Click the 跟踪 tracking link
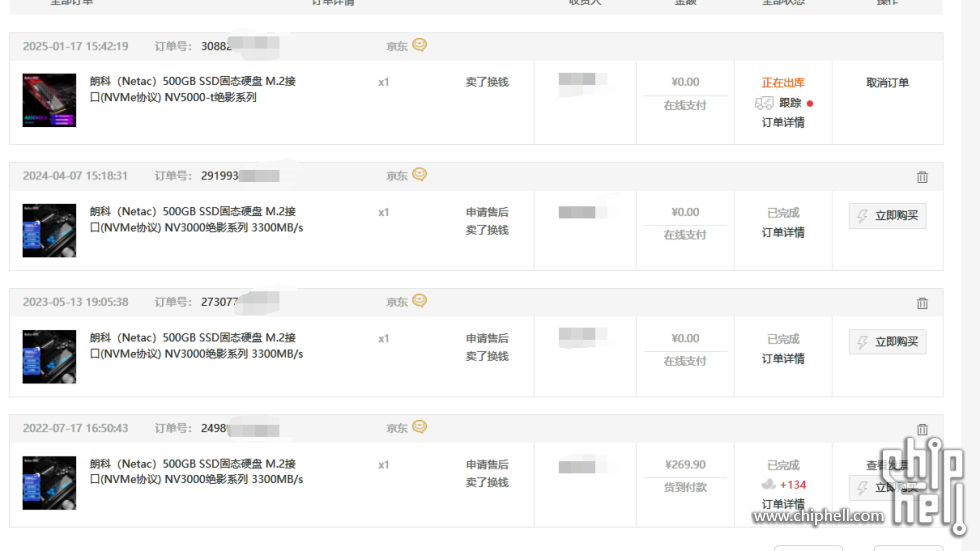The width and height of the screenshot is (980, 551). tap(790, 103)
